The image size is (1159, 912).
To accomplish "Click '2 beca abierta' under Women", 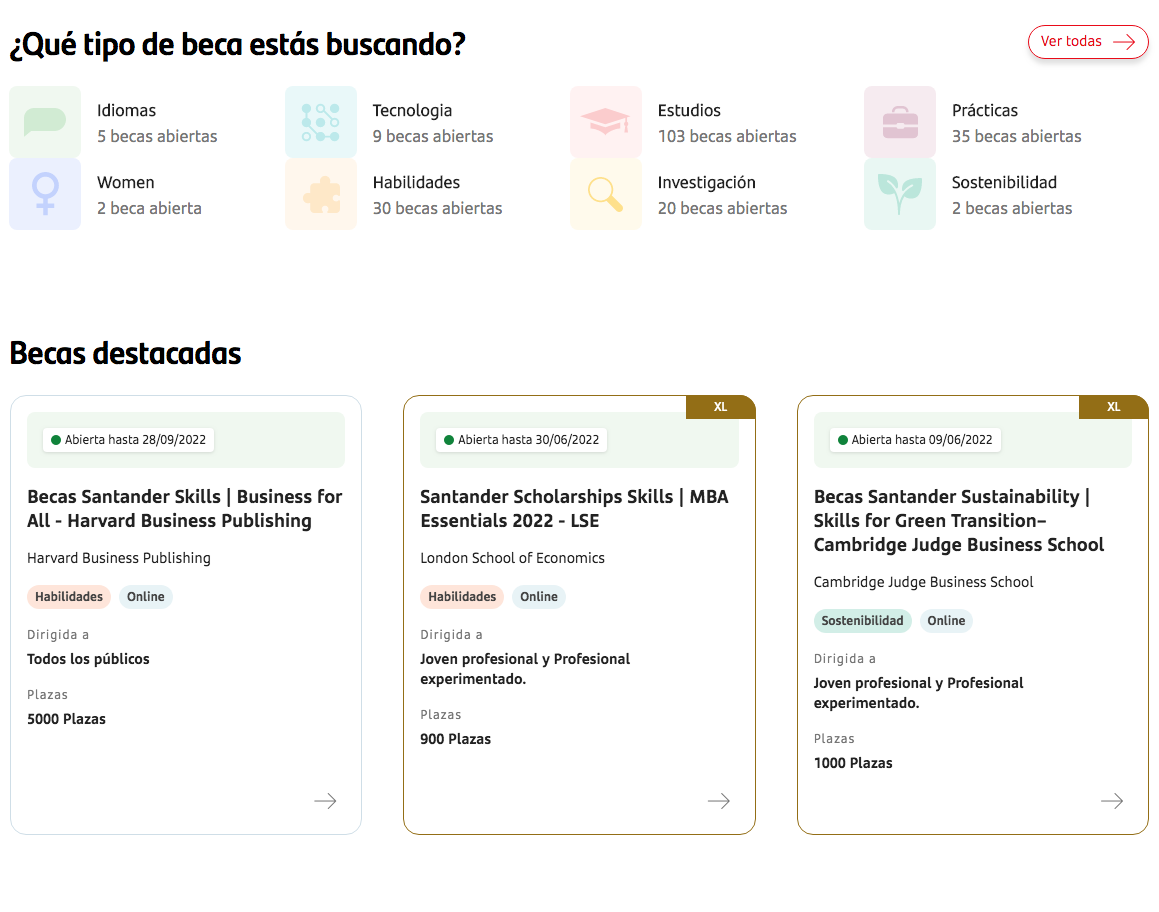I will [x=149, y=208].
